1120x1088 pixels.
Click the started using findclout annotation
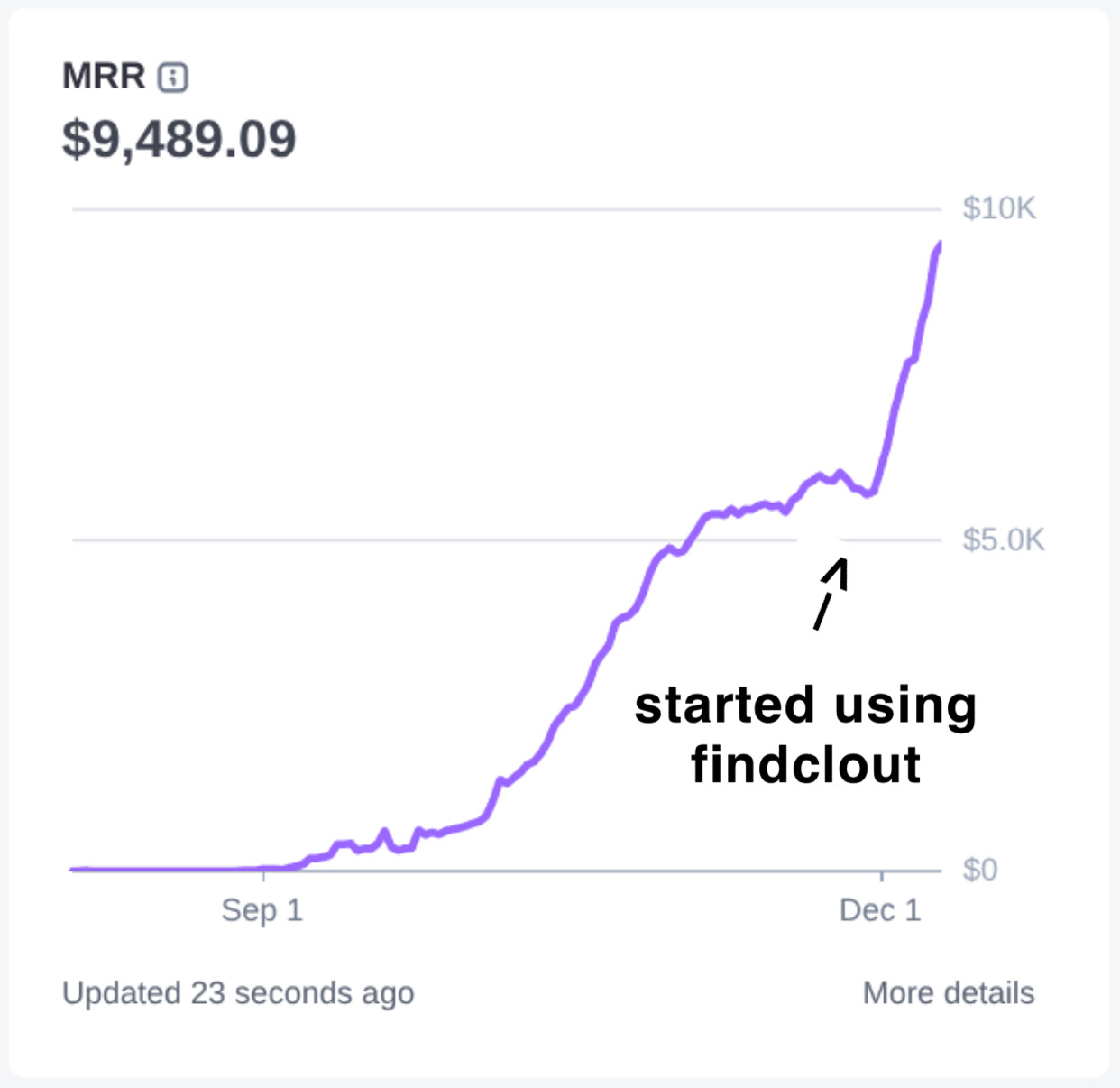806,729
